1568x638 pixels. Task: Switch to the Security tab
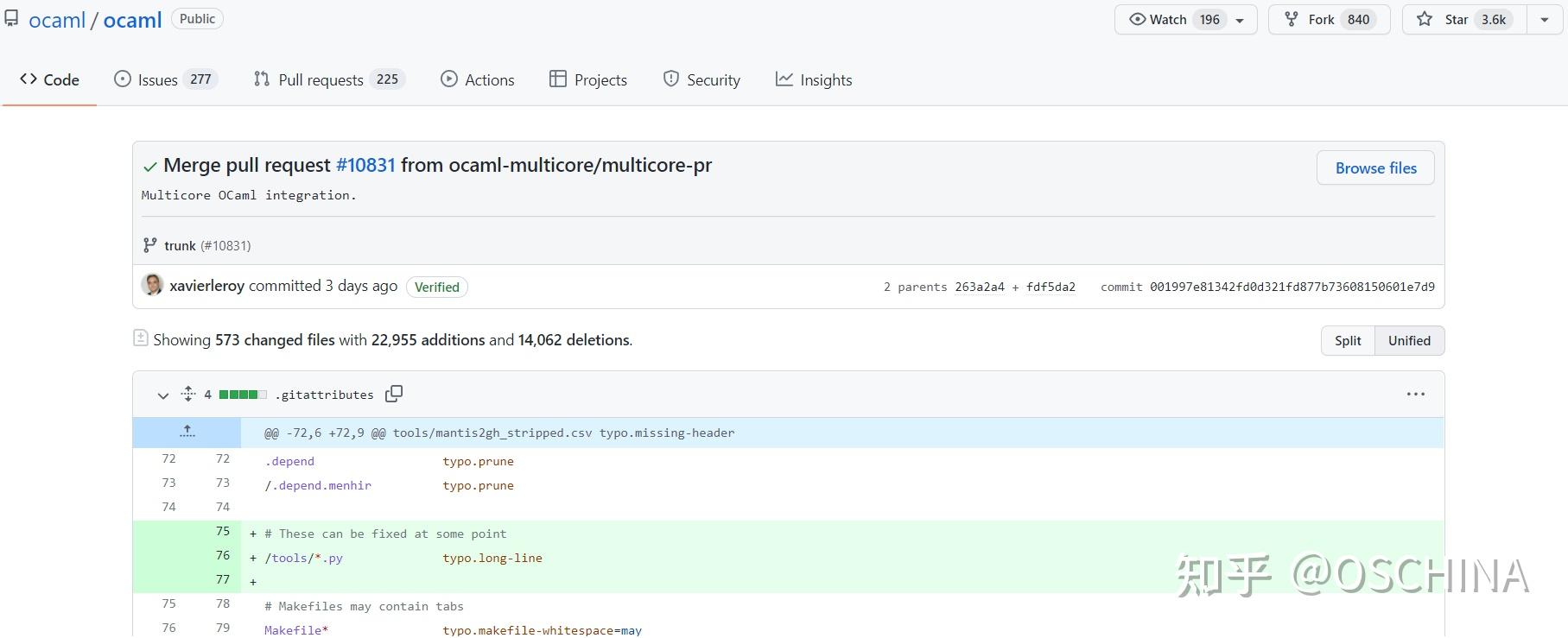click(x=701, y=79)
